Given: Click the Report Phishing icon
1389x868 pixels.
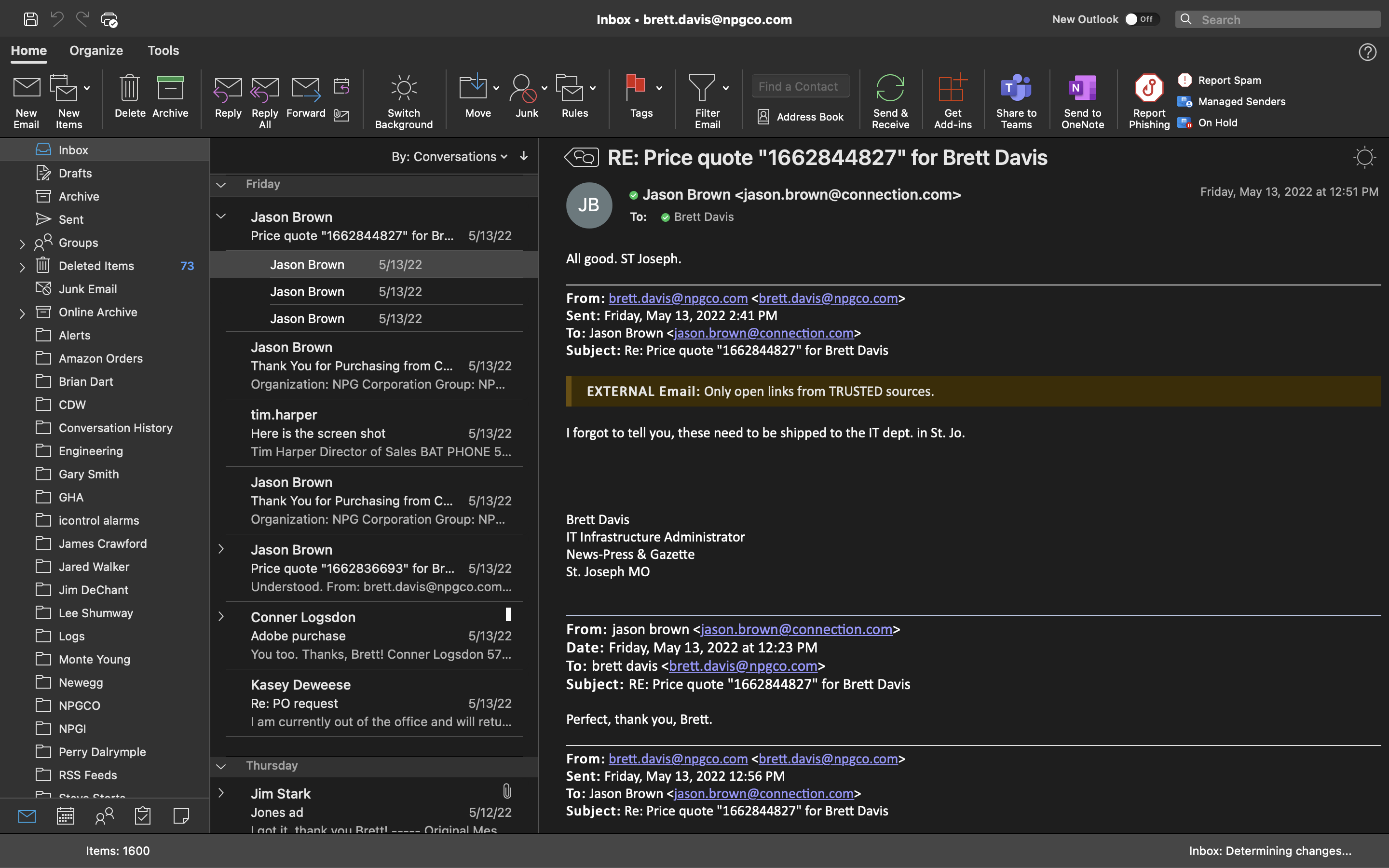Looking at the screenshot, I should click(1149, 88).
